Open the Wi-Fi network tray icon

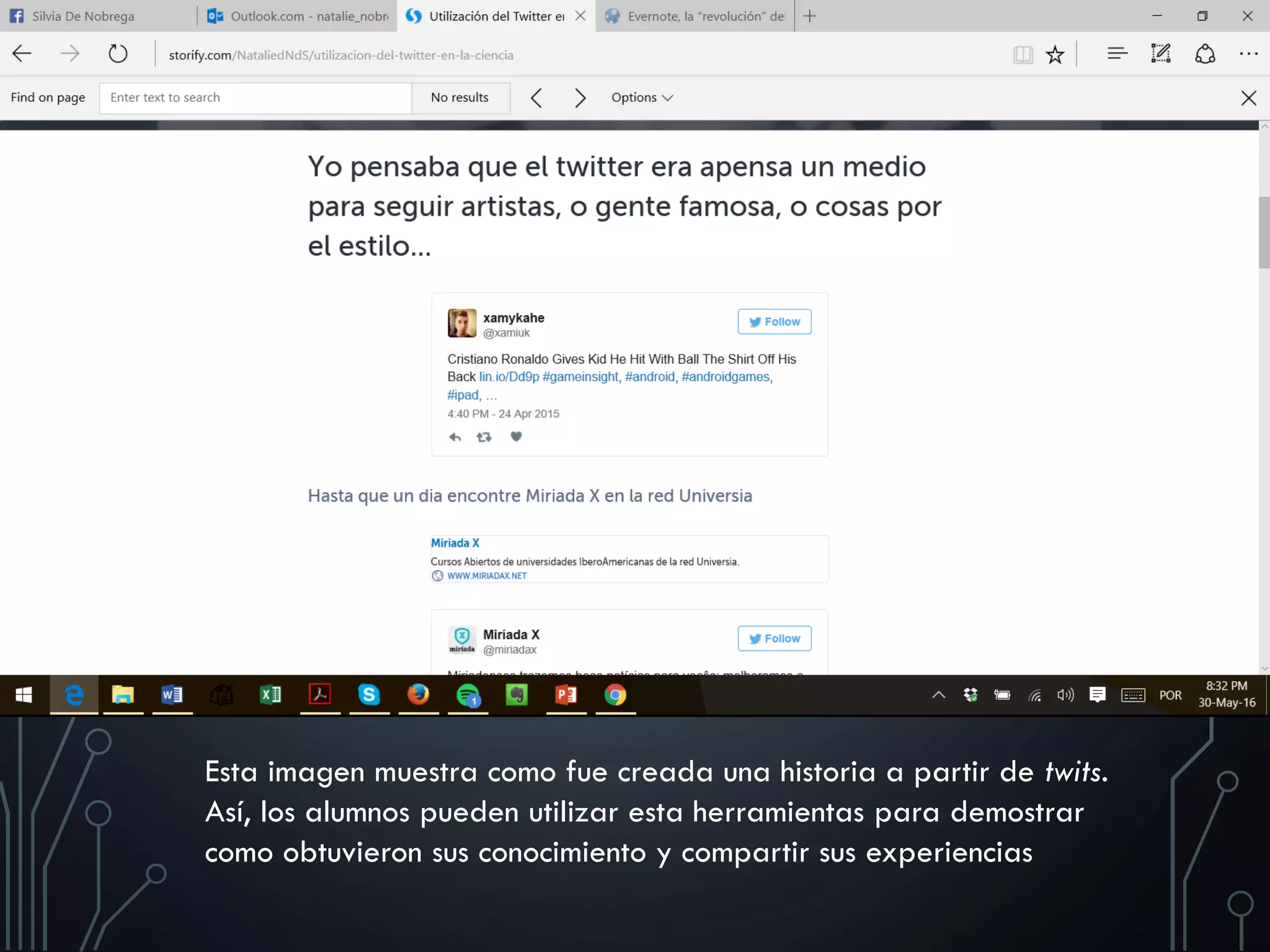[1034, 695]
